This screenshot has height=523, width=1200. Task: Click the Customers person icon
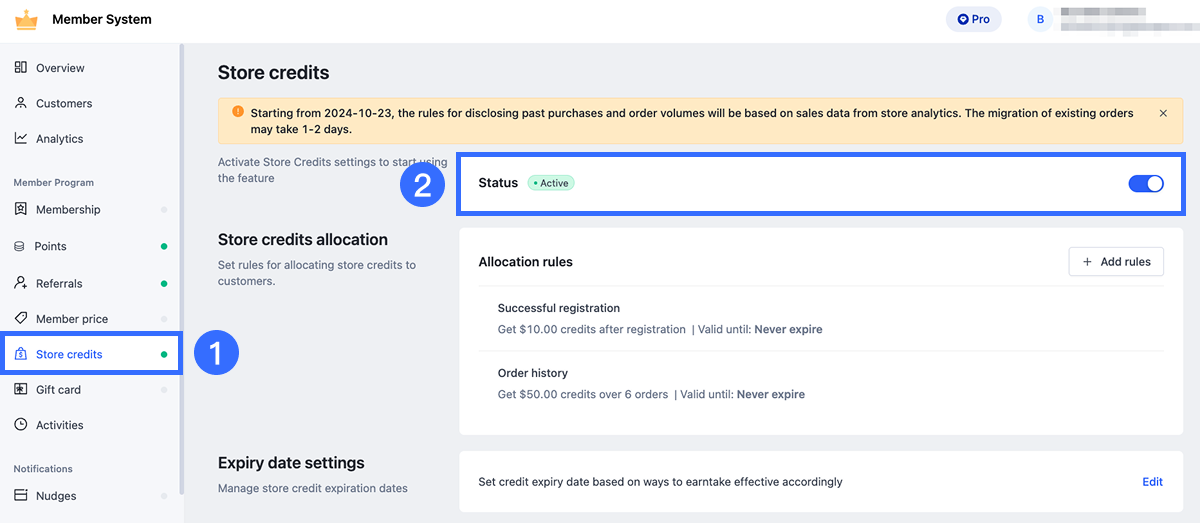pyautogui.click(x=20, y=103)
